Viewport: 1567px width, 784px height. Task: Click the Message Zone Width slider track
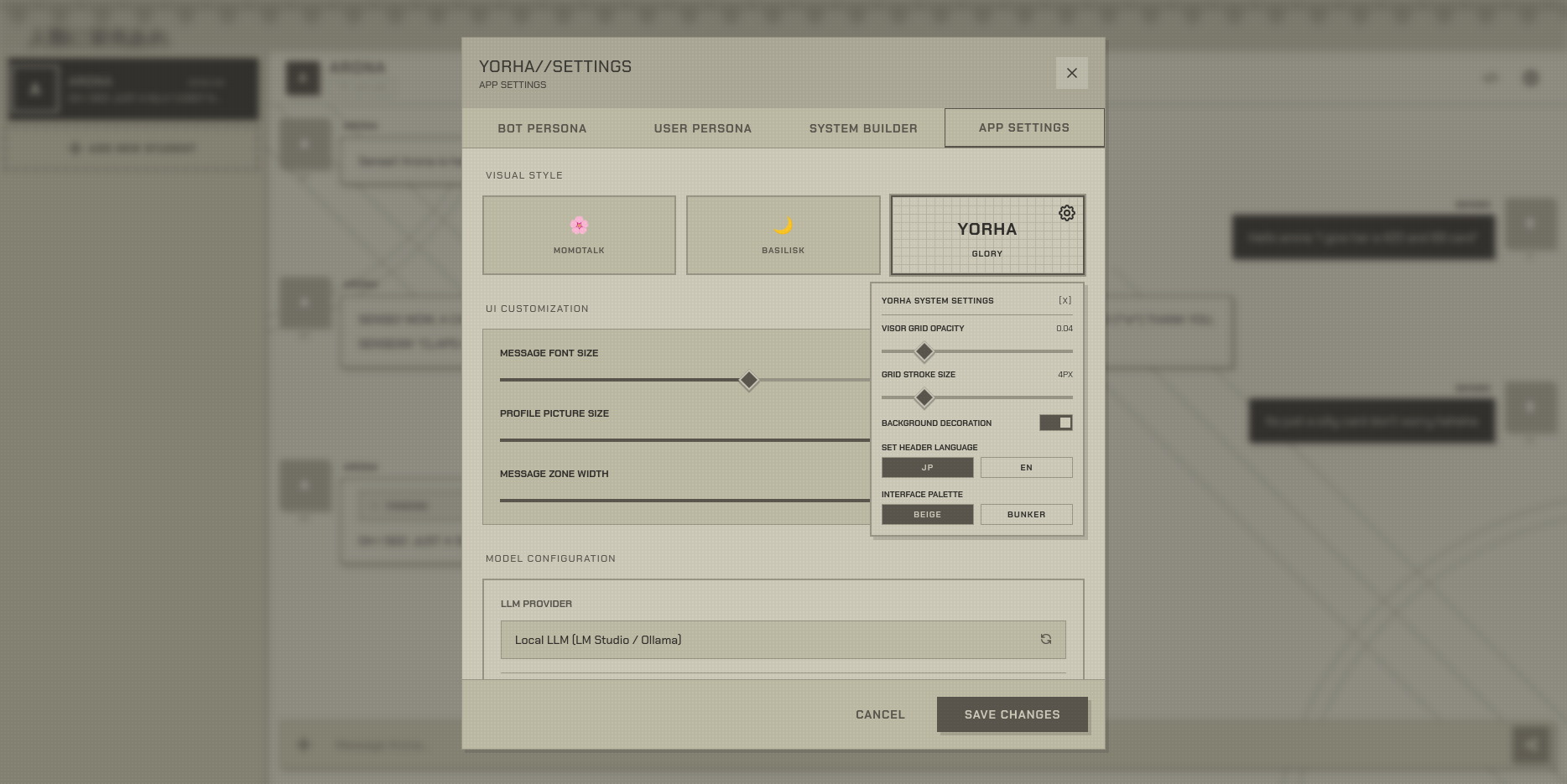(x=685, y=501)
